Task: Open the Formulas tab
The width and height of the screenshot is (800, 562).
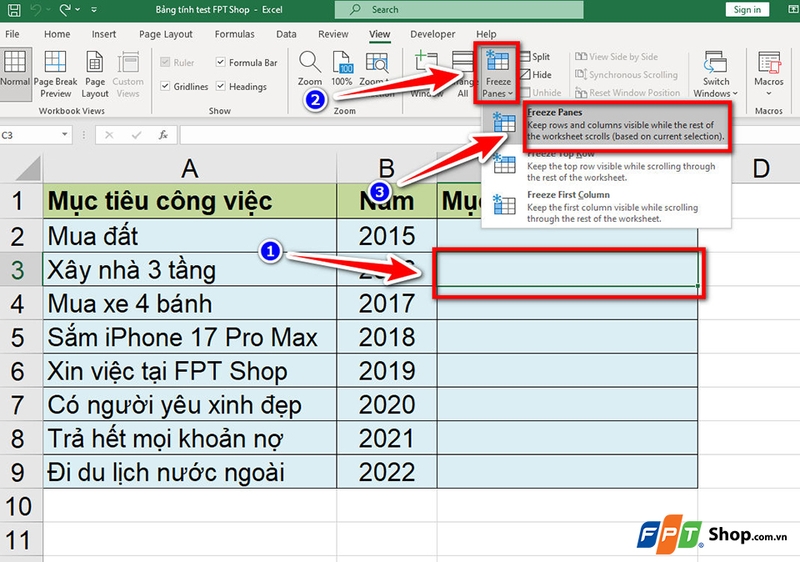Action: (234, 34)
